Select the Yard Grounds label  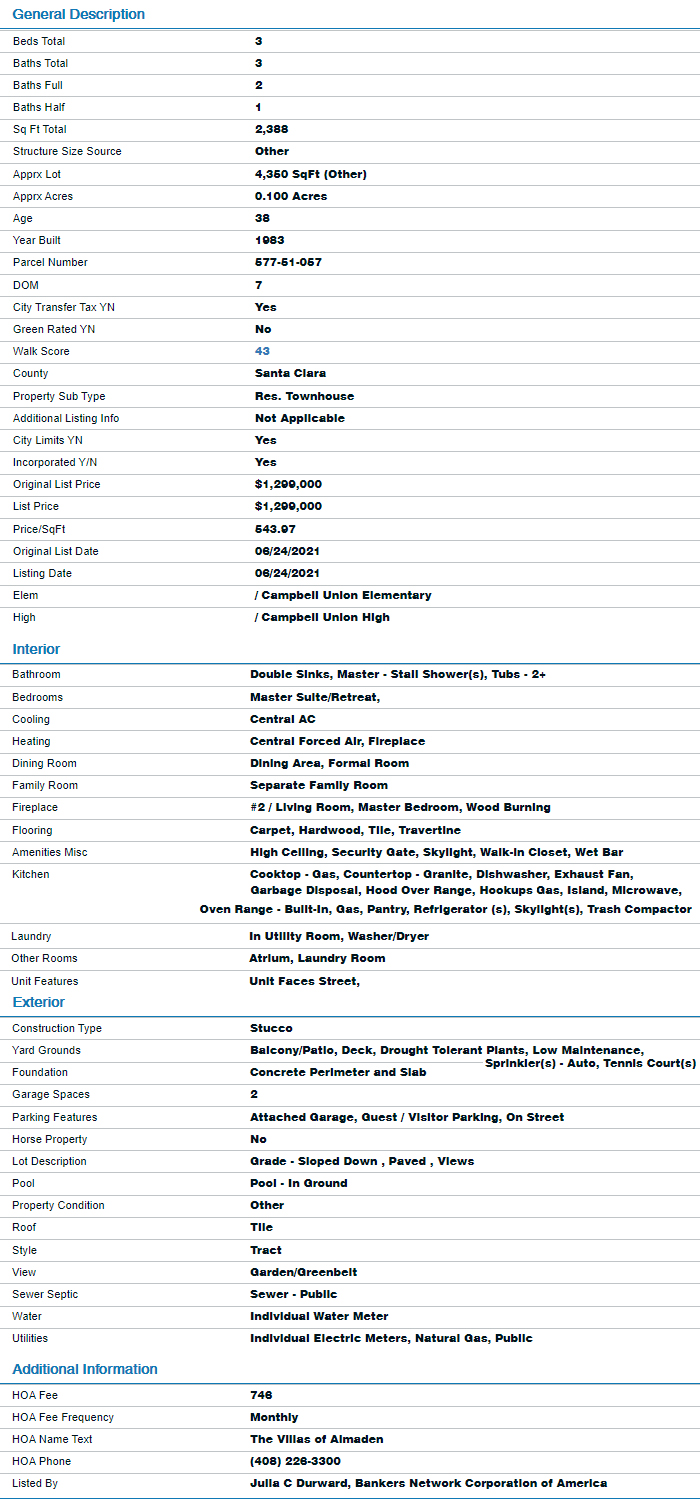[46, 1050]
